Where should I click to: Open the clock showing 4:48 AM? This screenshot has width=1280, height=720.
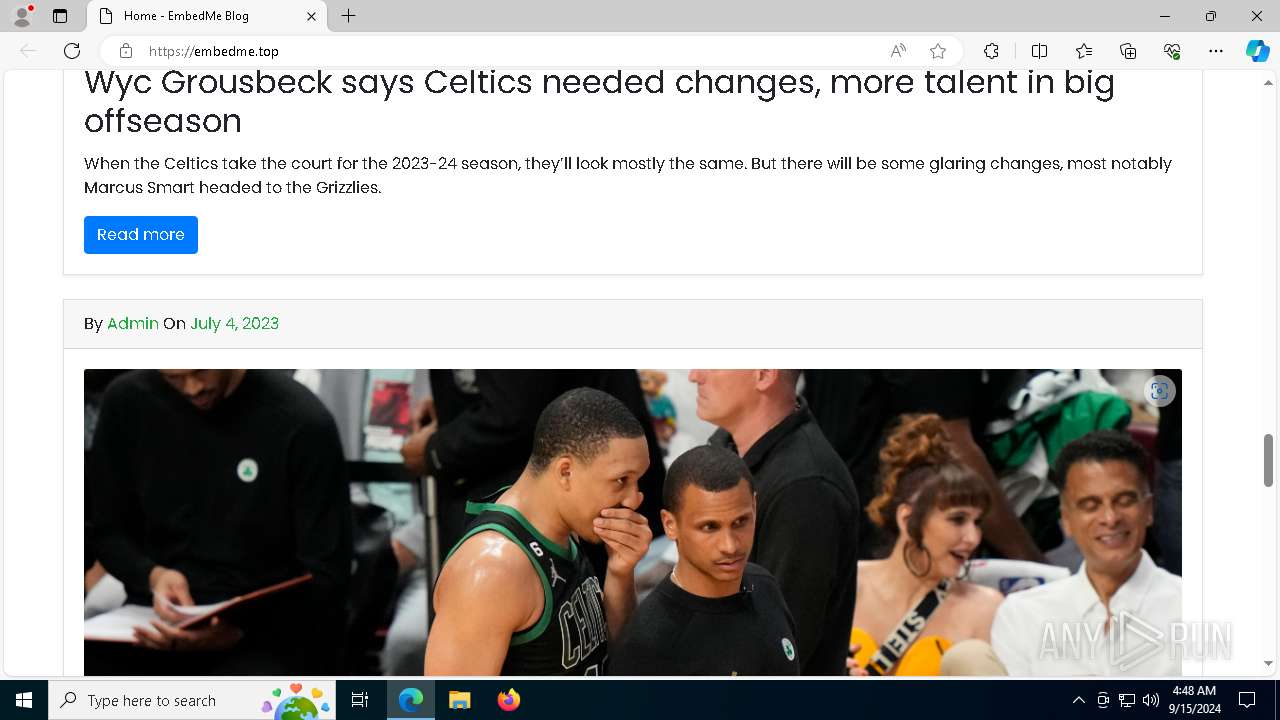[1194, 700]
